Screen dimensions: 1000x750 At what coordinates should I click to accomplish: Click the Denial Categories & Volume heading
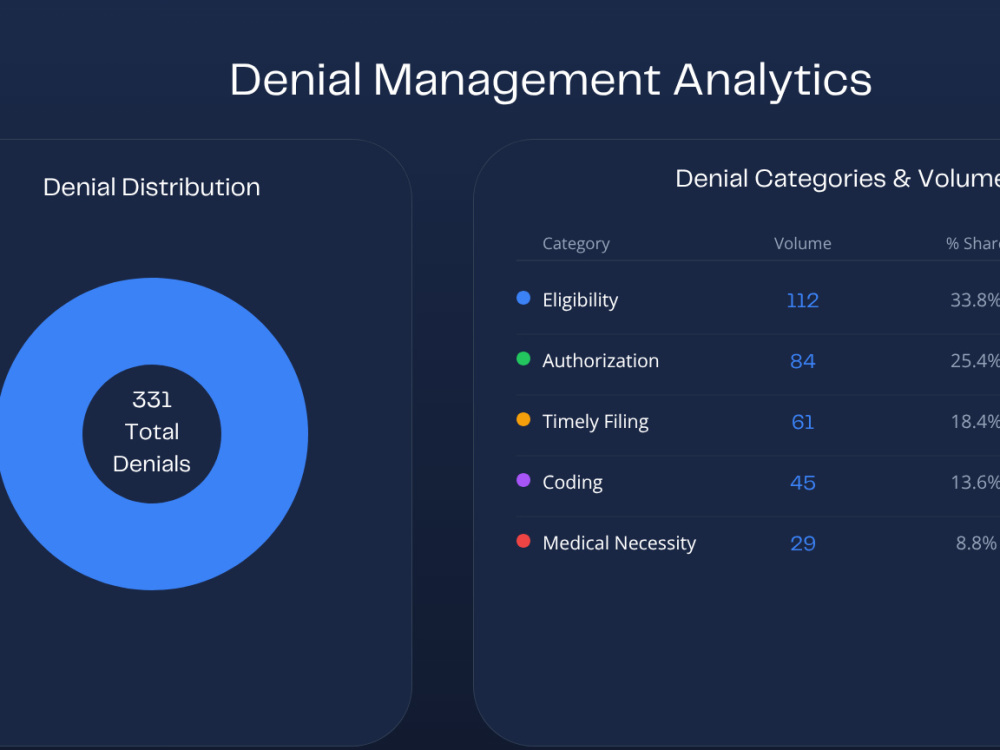click(x=837, y=179)
